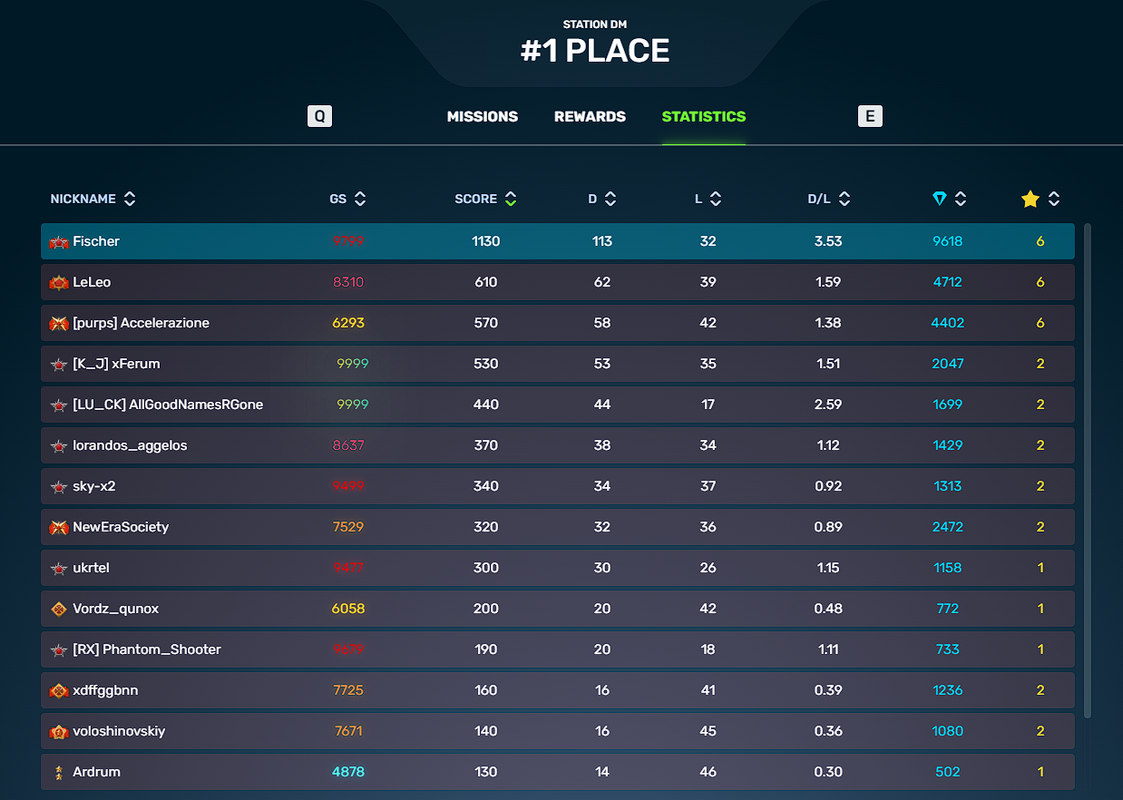This screenshot has height=800, width=1123.
Task: Click D/L value 2.59
Action: [828, 405]
